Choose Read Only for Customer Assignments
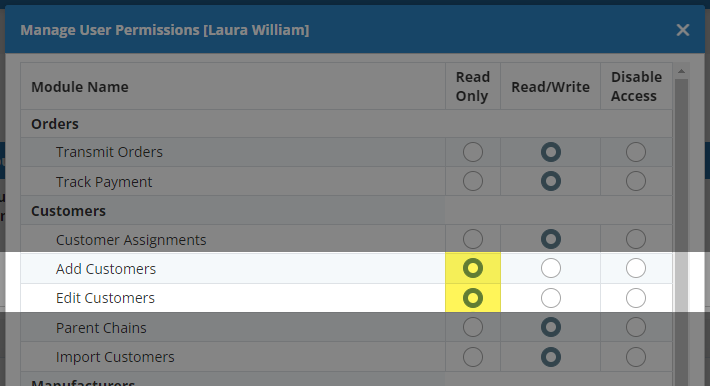The image size is (710, 386). point(473,239)
